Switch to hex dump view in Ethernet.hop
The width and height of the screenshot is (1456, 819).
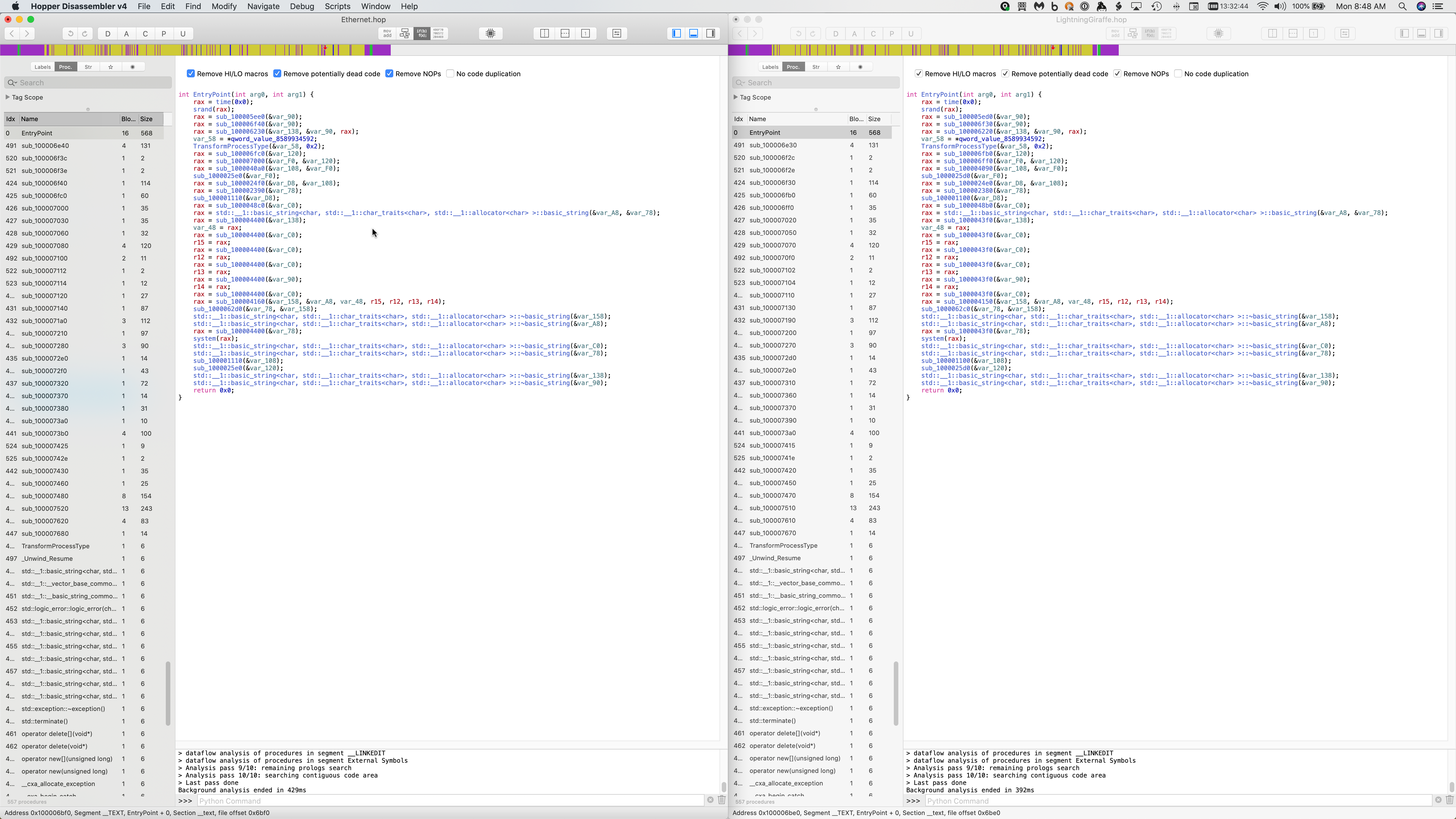[x=439, y=33]
